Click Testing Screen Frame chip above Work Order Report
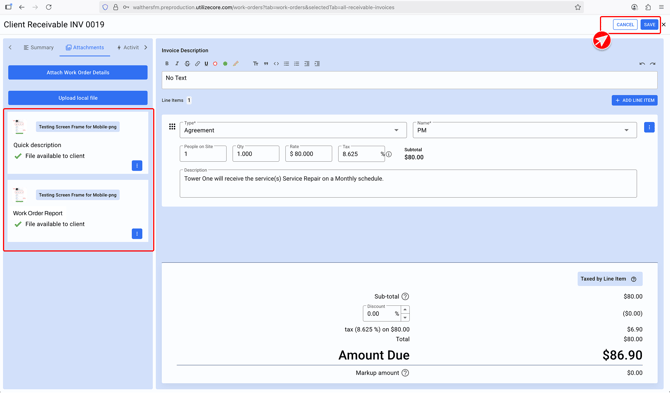The width and height of the screenshot is (670, 393). click(78, 195)
